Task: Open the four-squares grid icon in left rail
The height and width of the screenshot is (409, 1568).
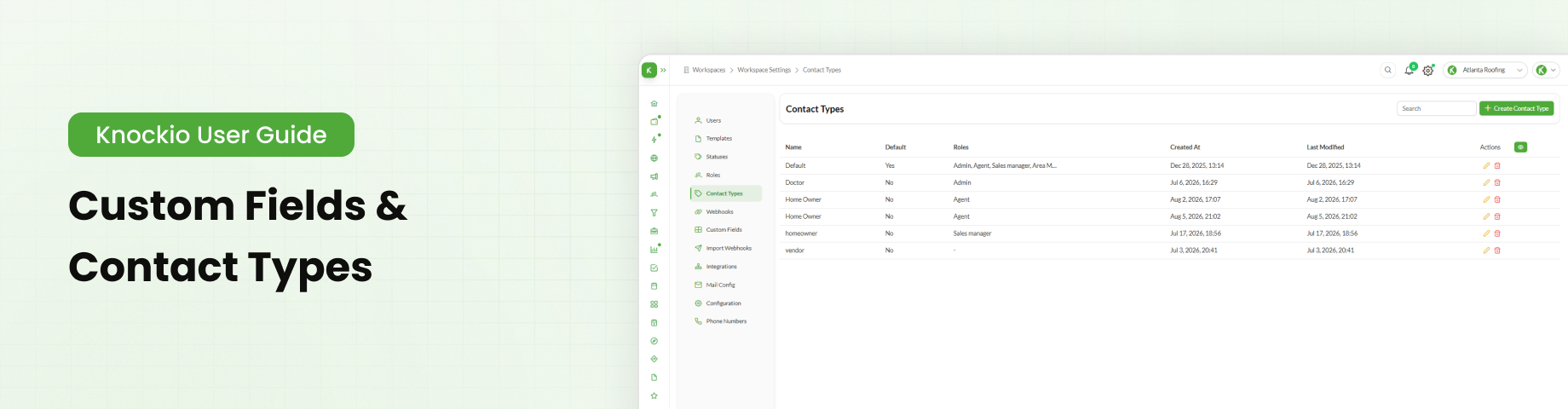Action: pos(654,304)
